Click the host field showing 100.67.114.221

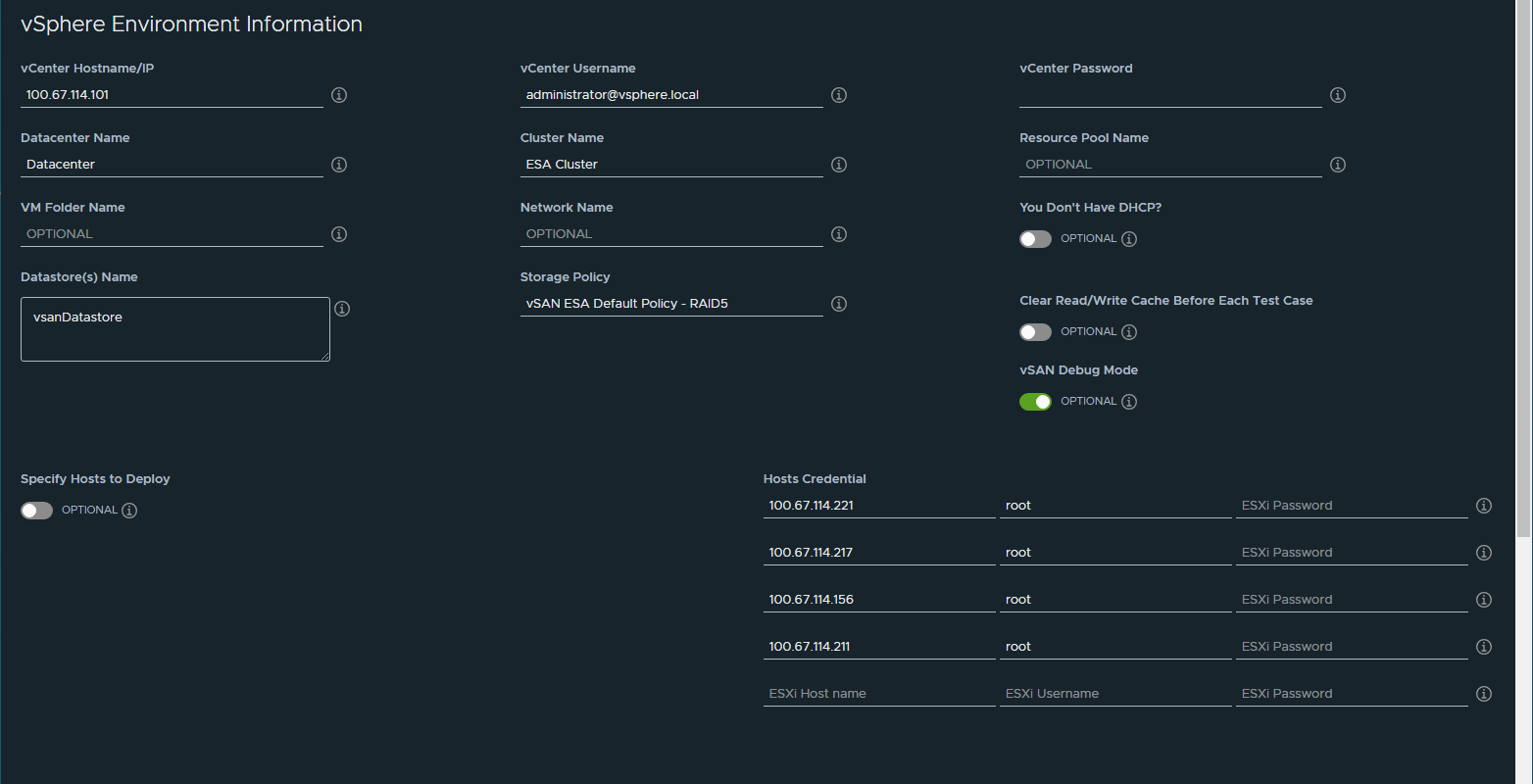(x=879, y=506)
